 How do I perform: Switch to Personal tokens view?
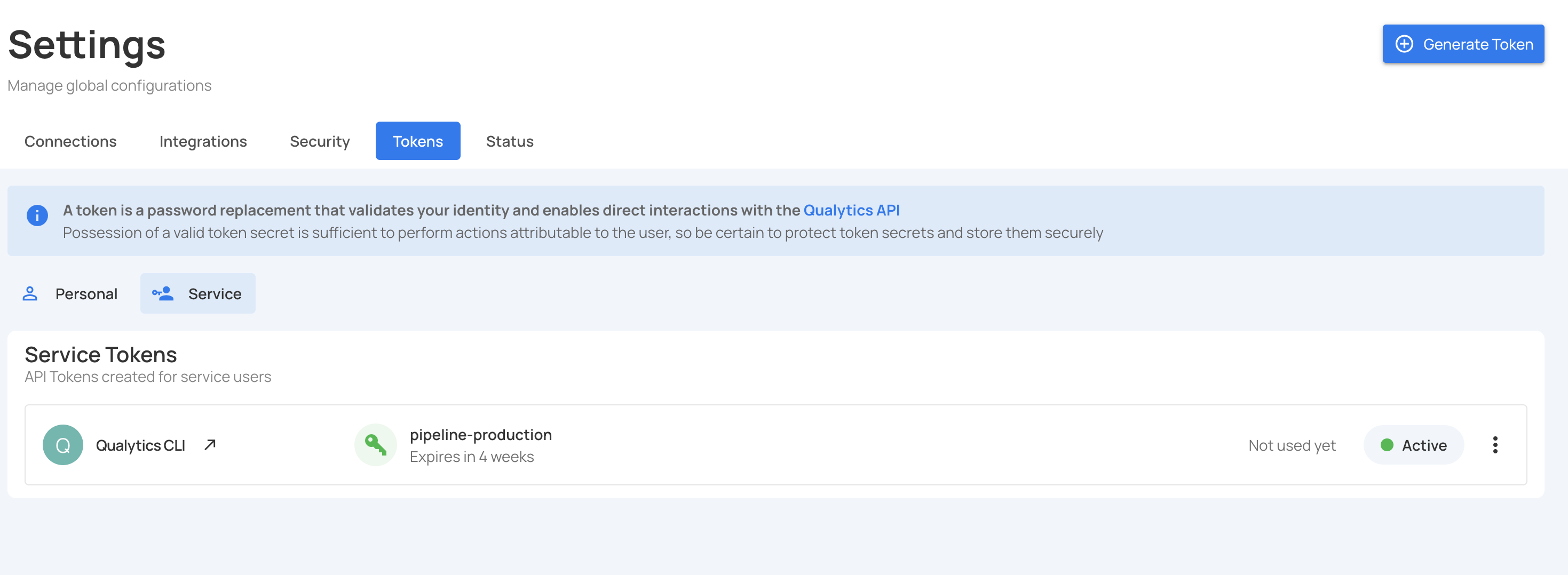click(86, 294)
